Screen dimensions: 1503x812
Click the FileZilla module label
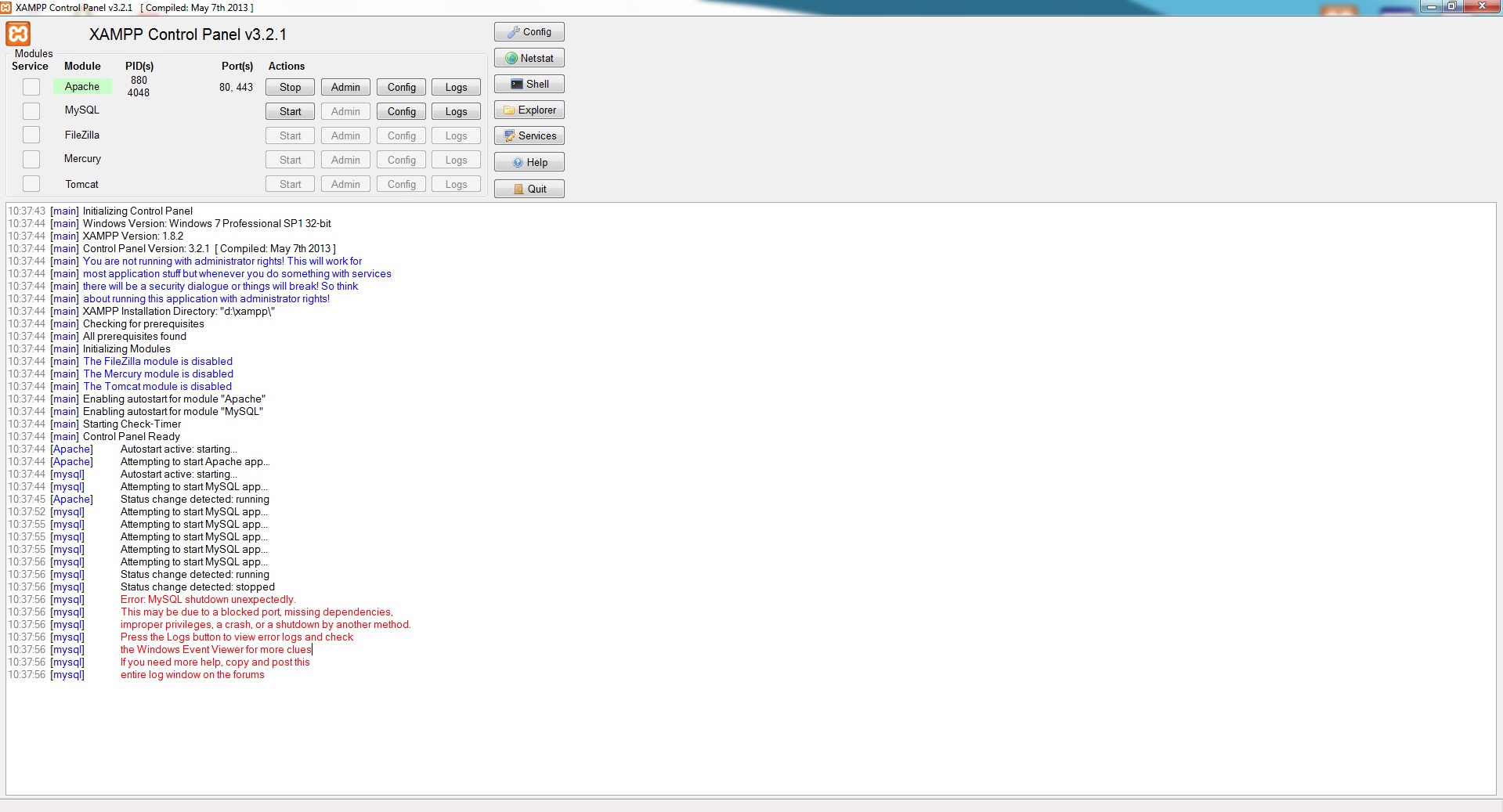(82, 135)
